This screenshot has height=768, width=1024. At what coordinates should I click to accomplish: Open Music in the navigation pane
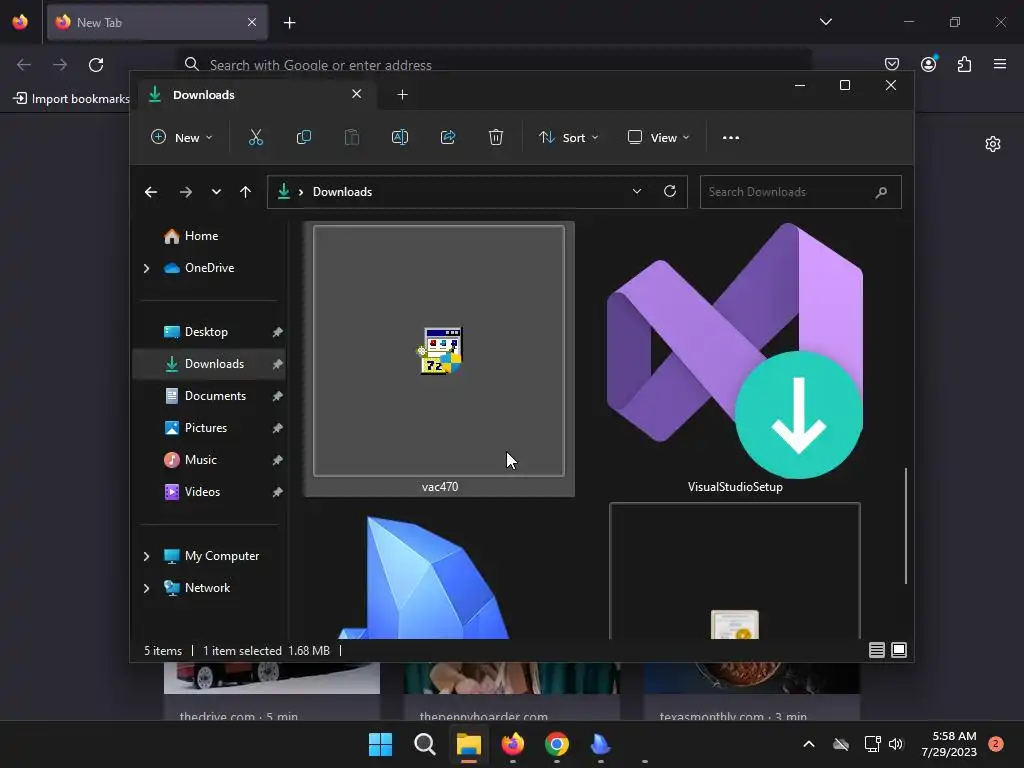pos(200,460)
